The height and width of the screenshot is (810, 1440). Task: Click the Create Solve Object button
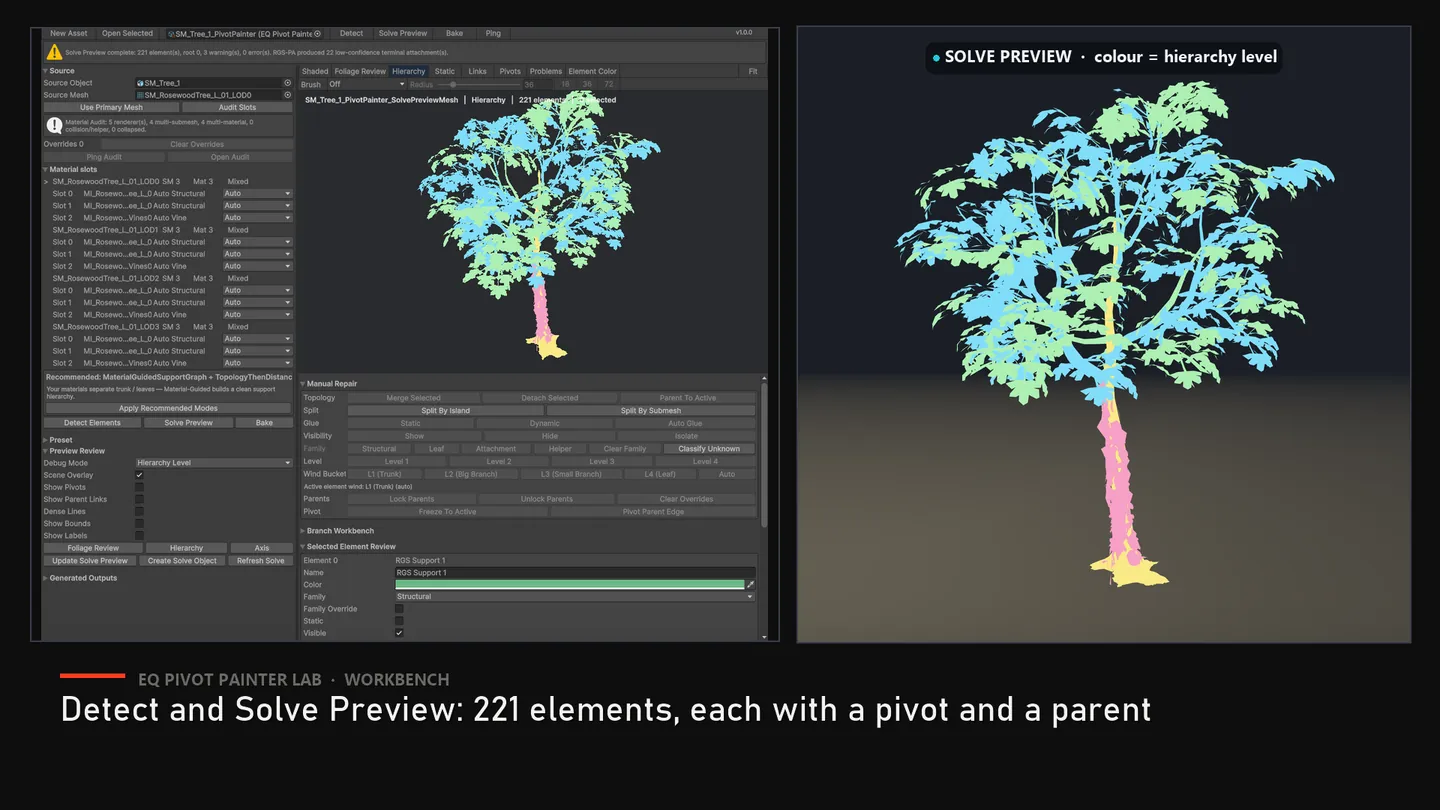tap(182, 561)
